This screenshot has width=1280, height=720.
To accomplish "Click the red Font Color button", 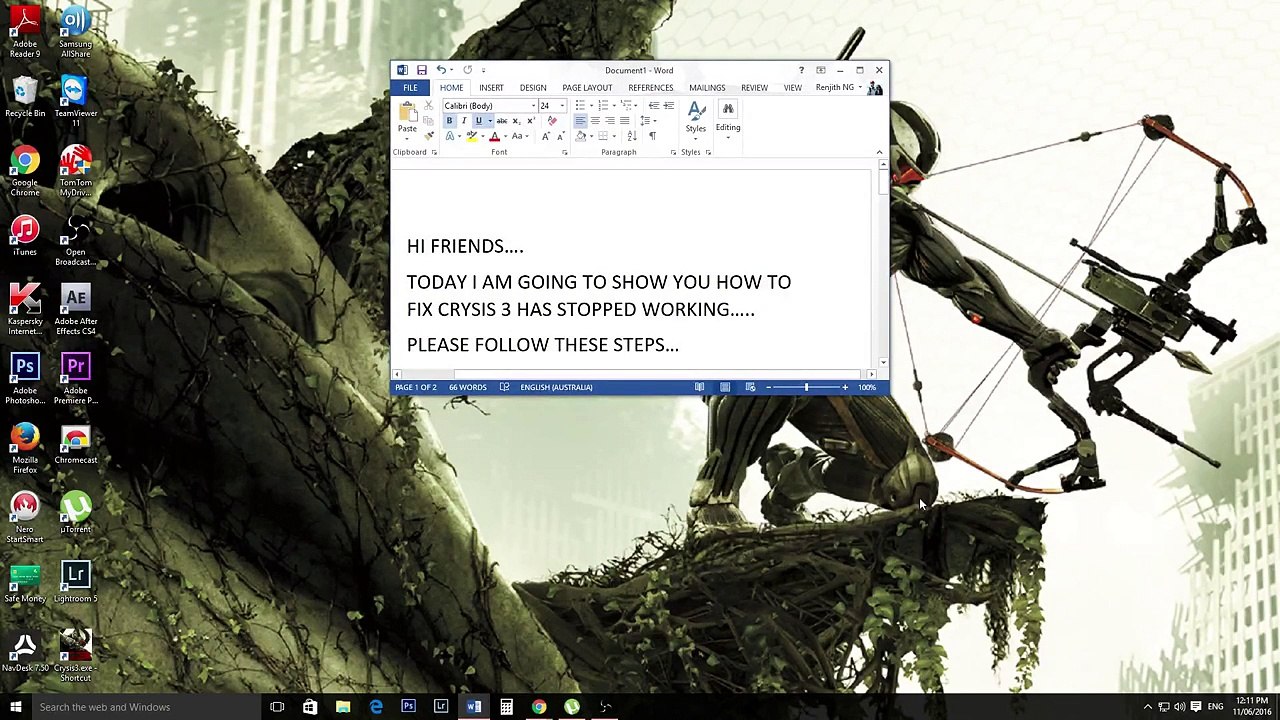I will tap(494, 136).
